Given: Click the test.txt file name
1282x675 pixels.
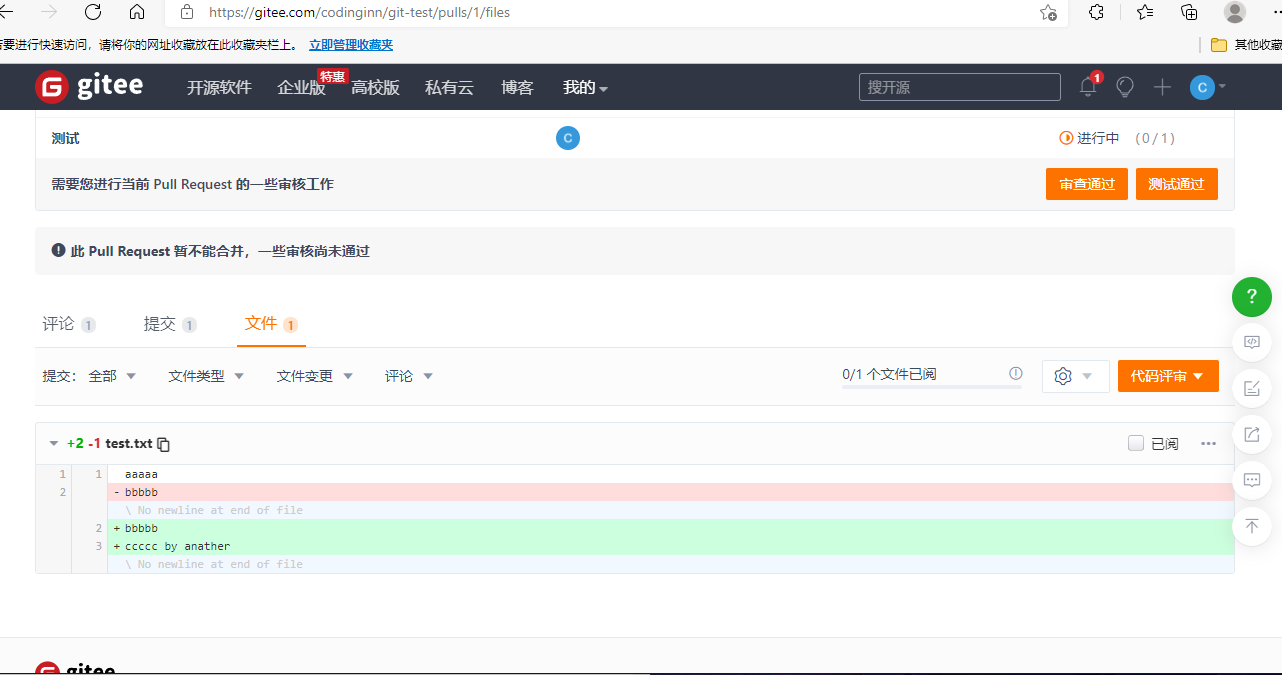Looking at the screenshot, I should [129, 443].
